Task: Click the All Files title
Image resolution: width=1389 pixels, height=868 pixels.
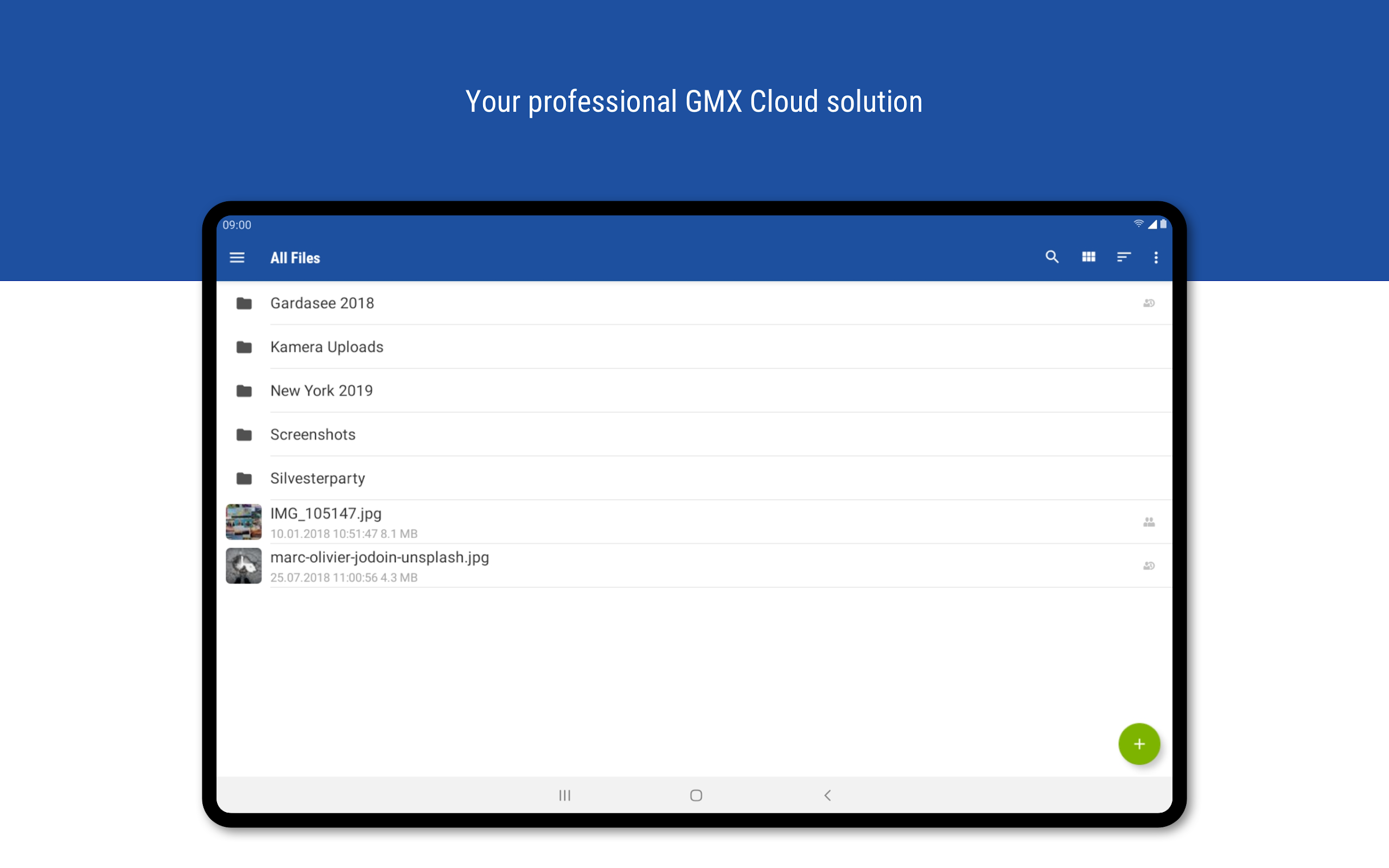Action: (x=295, y=258)
